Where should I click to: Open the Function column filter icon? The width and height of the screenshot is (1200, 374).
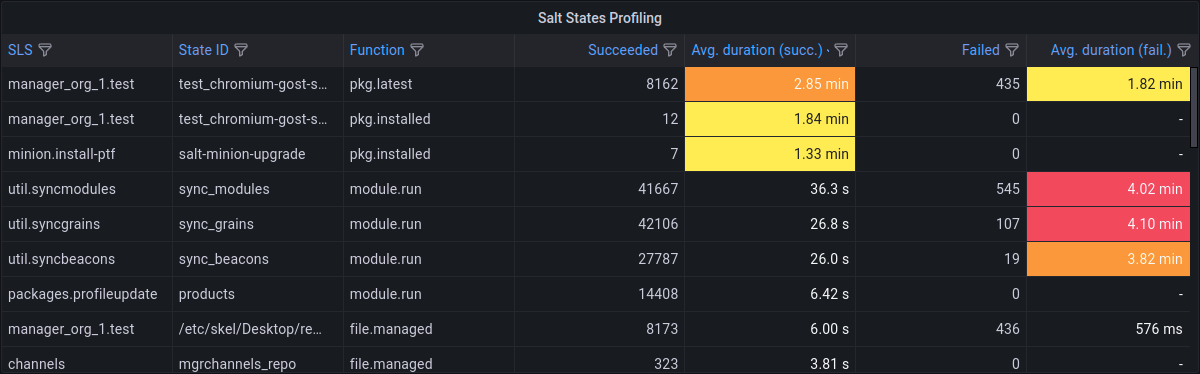[418, 49]
